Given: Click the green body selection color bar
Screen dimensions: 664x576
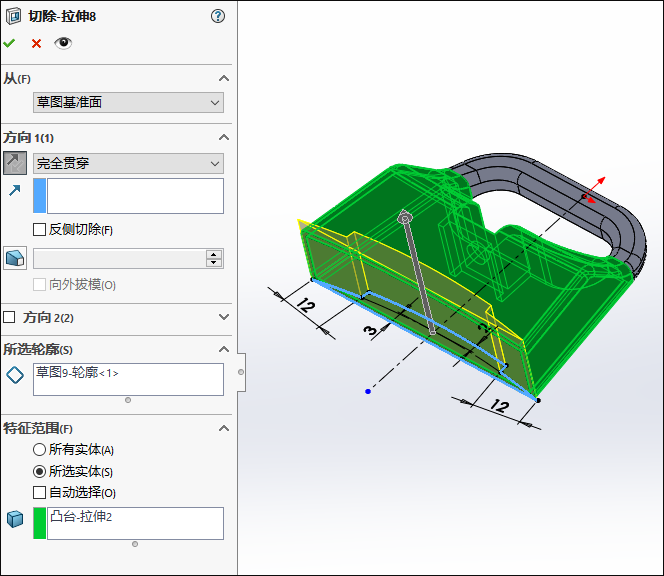Looking at the screenshot, I should 40,523.
